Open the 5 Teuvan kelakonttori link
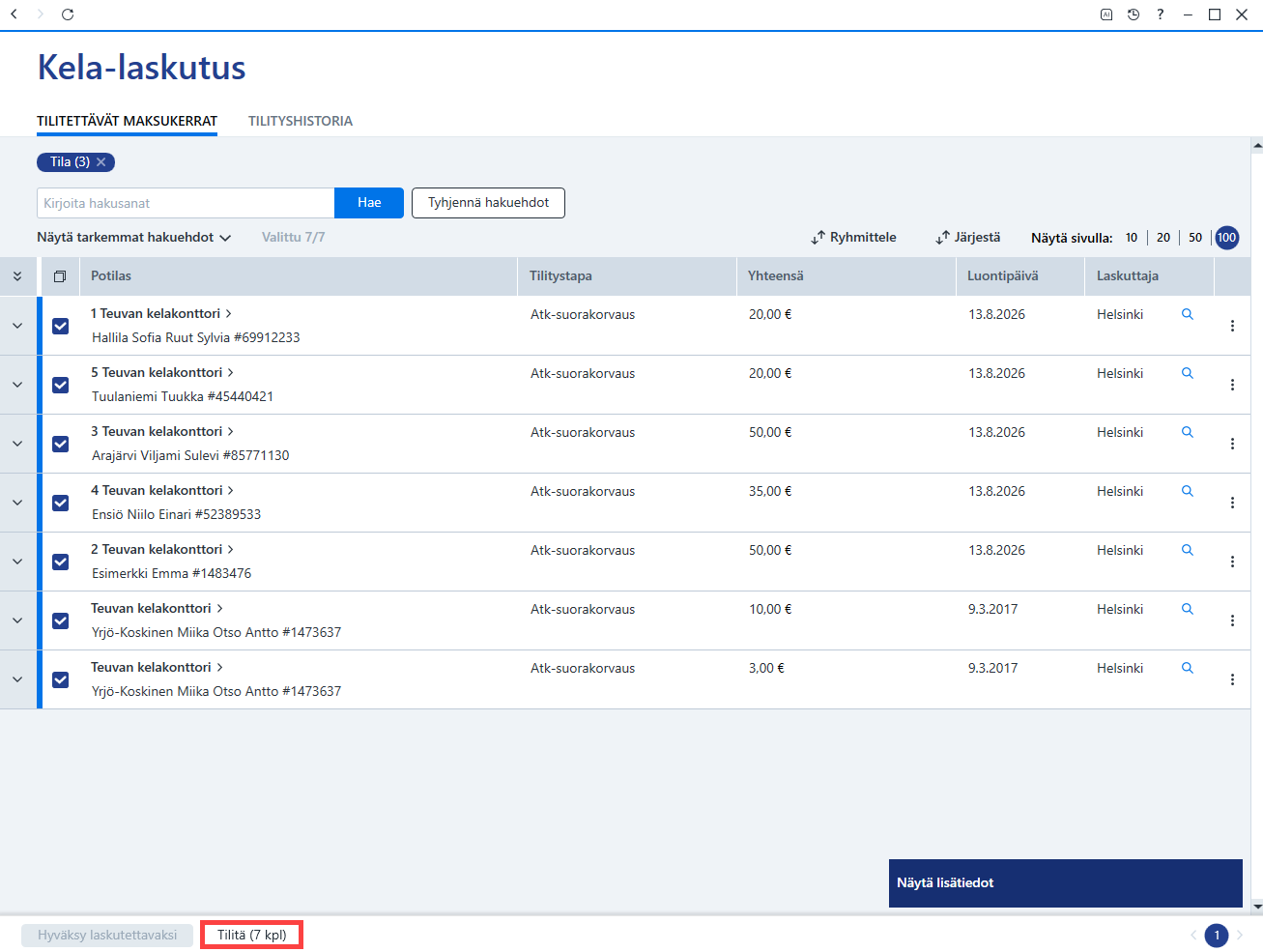This screenshot has width=1263, height=952. (162, 373)
